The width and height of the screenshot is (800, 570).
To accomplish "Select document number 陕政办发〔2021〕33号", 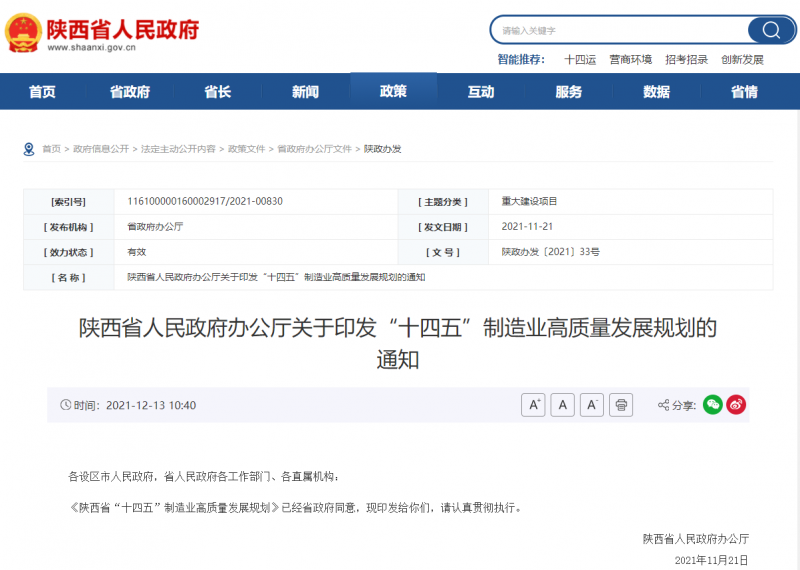I will [551, 252].
